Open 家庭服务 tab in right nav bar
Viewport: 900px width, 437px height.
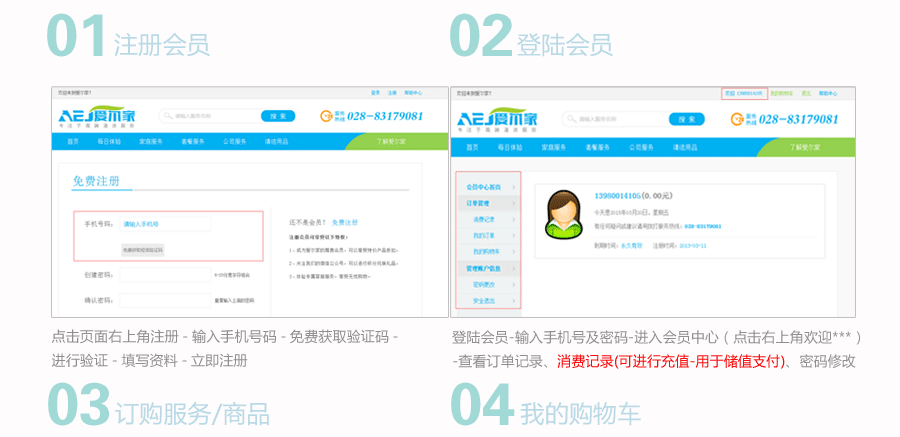pyautogui.click(x=555, y=147)
